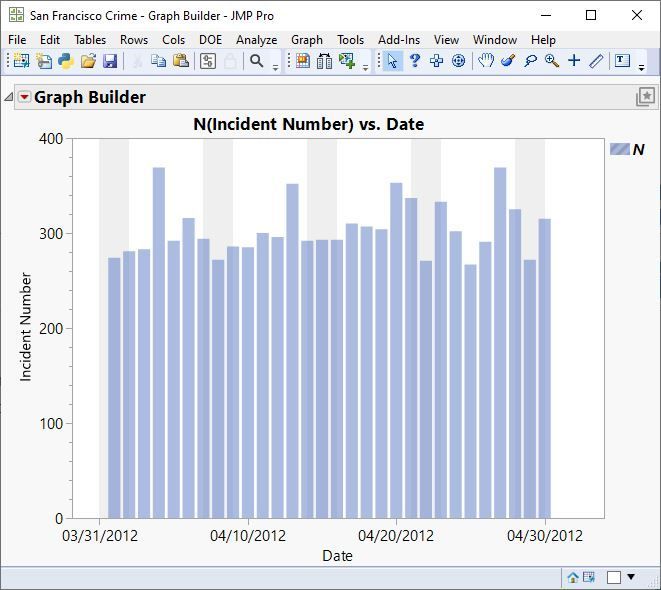661x590 pixels.
Task: Open the Cols menu
Action: (174, 40)
